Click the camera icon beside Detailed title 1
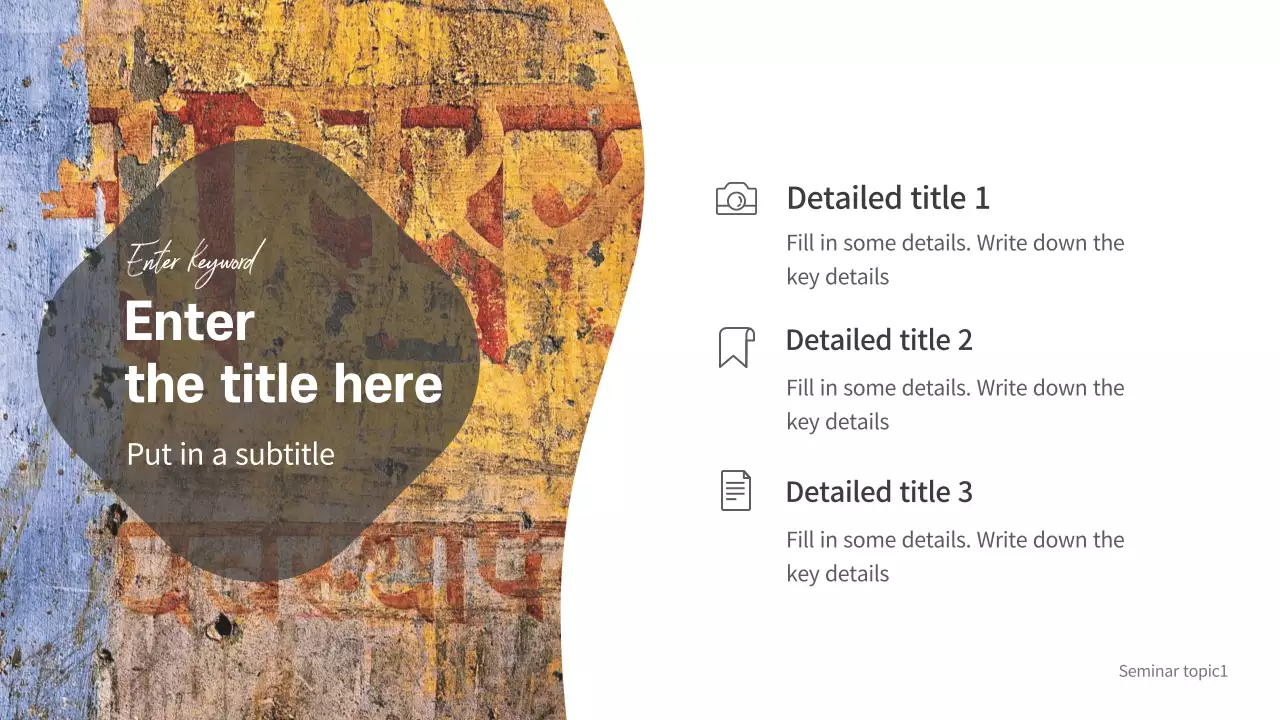Viewport: 1280px width, 720px height. pos(736,199)
